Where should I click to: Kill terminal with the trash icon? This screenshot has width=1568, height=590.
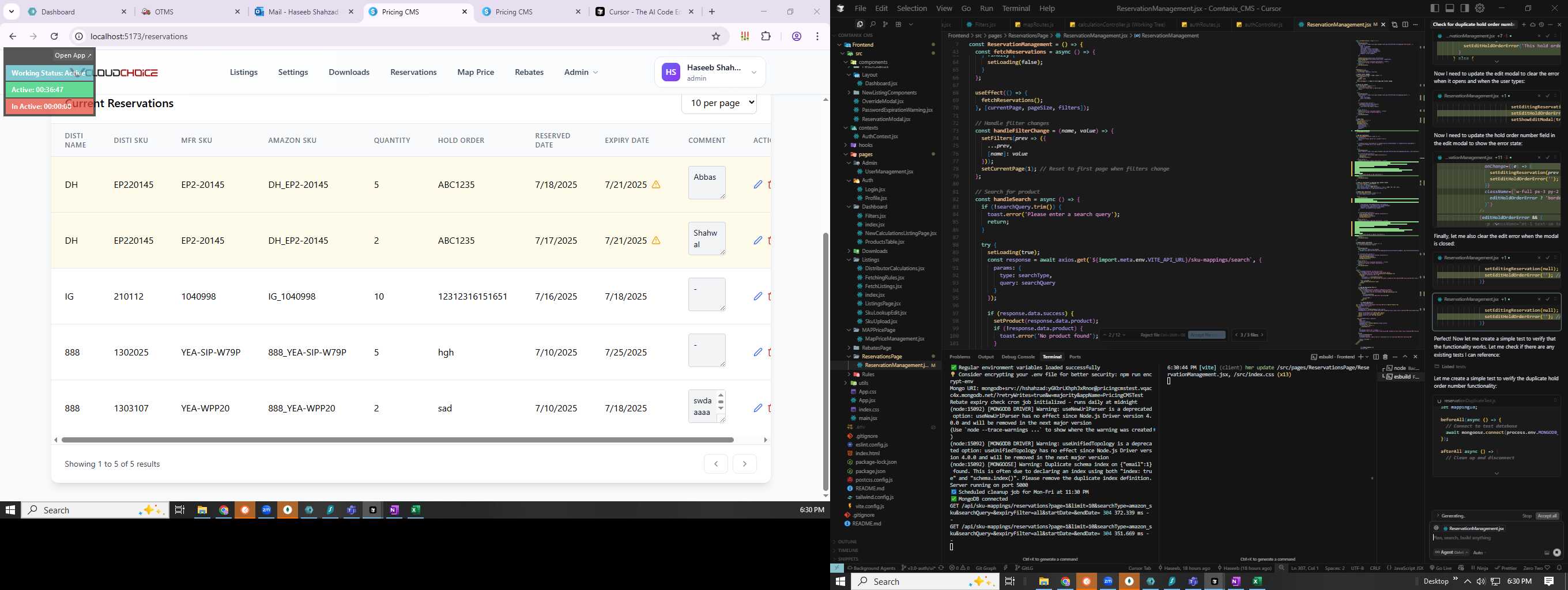pos(1385,357)
